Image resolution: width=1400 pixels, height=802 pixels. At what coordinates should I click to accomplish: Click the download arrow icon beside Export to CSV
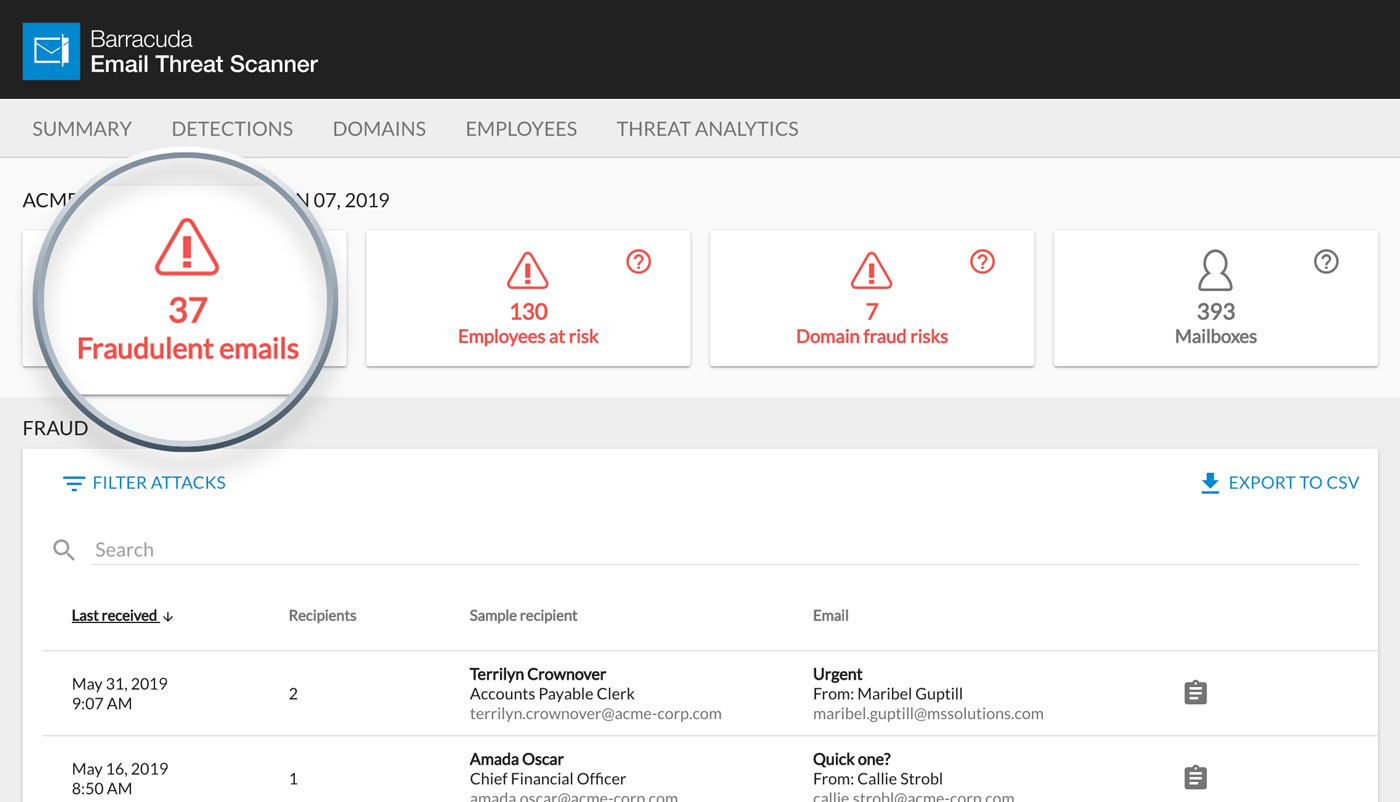point(1208,482)
